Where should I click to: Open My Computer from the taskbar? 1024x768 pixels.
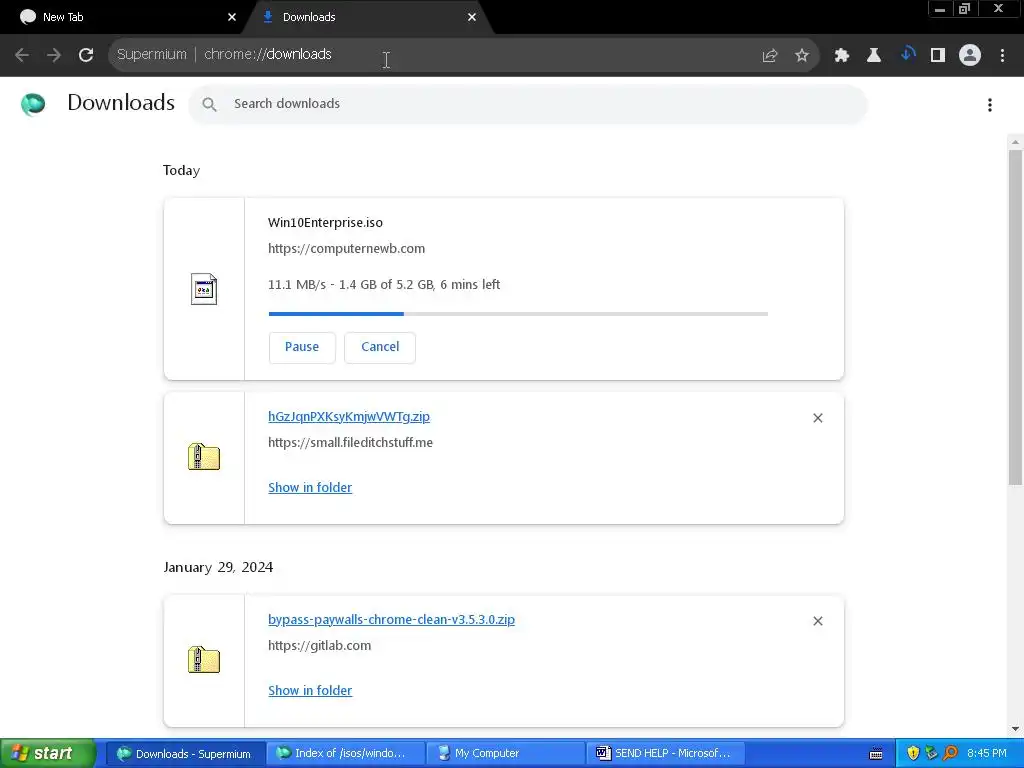(x=505, y=754)
